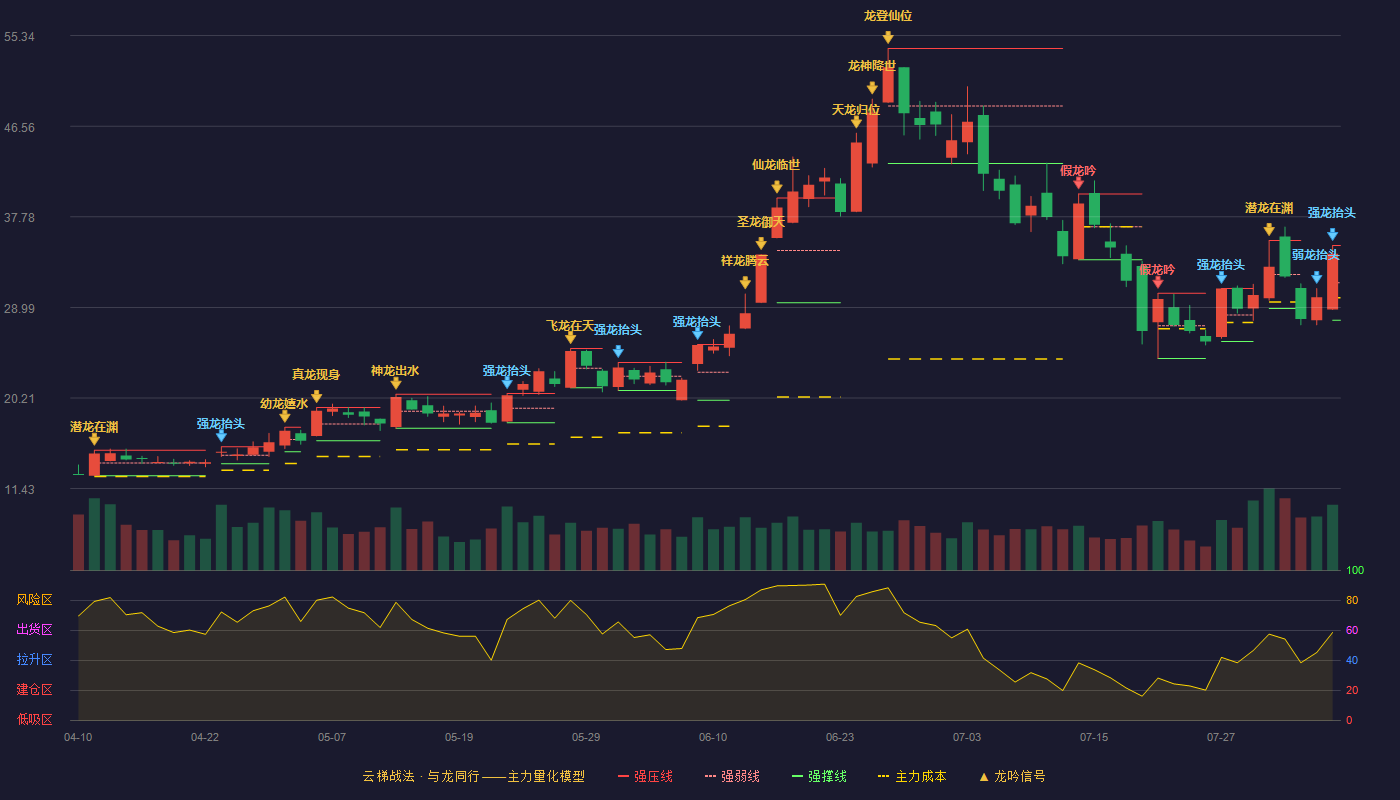Click the 05-29 date label

(x=586, y=737)
